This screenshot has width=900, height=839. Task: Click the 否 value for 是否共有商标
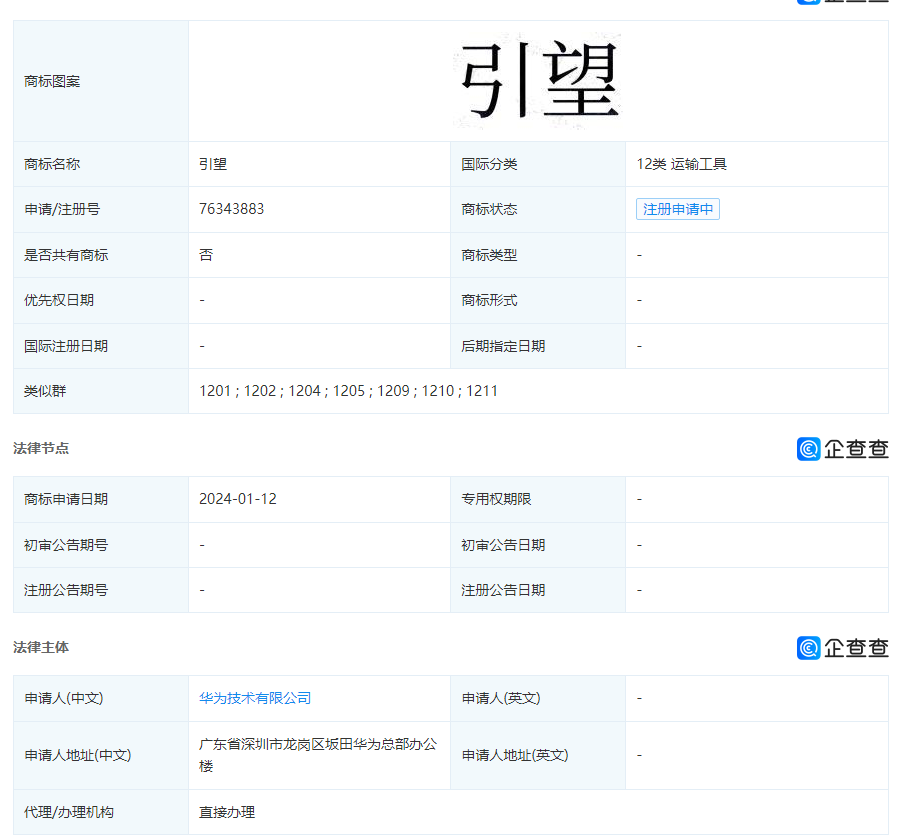tap(206, 255)
